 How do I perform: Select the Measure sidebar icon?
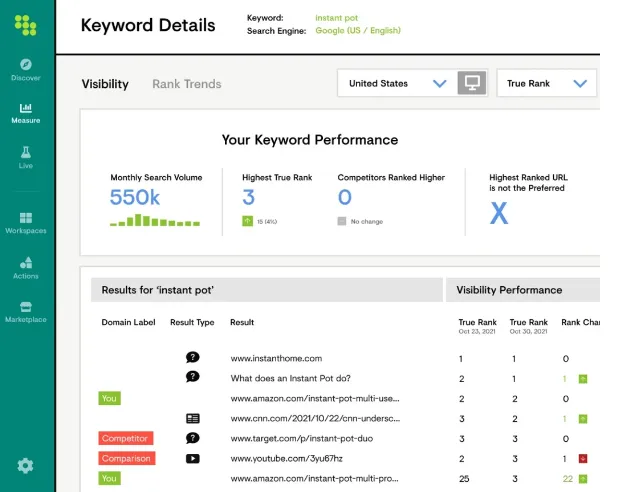(x=26, y=112)
